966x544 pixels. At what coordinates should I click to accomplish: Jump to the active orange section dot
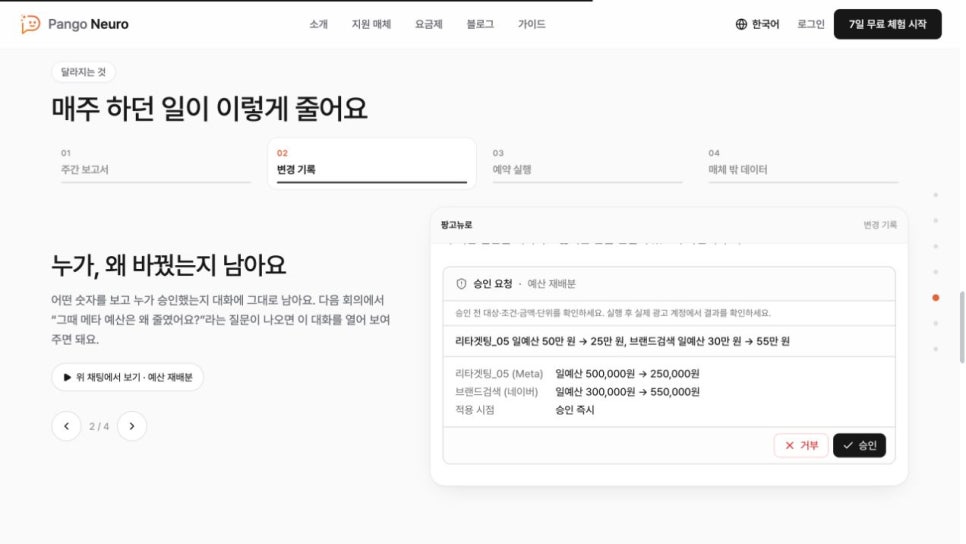(936, 298)
